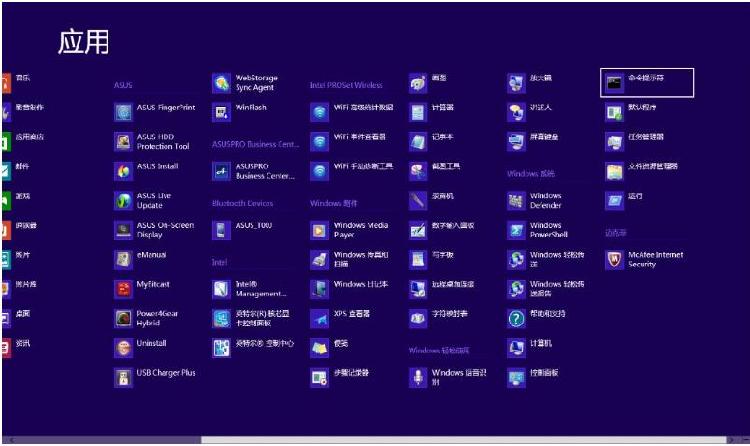Open 帮助和支持
The image size is (750, 446).
click(x=537, y=319)
